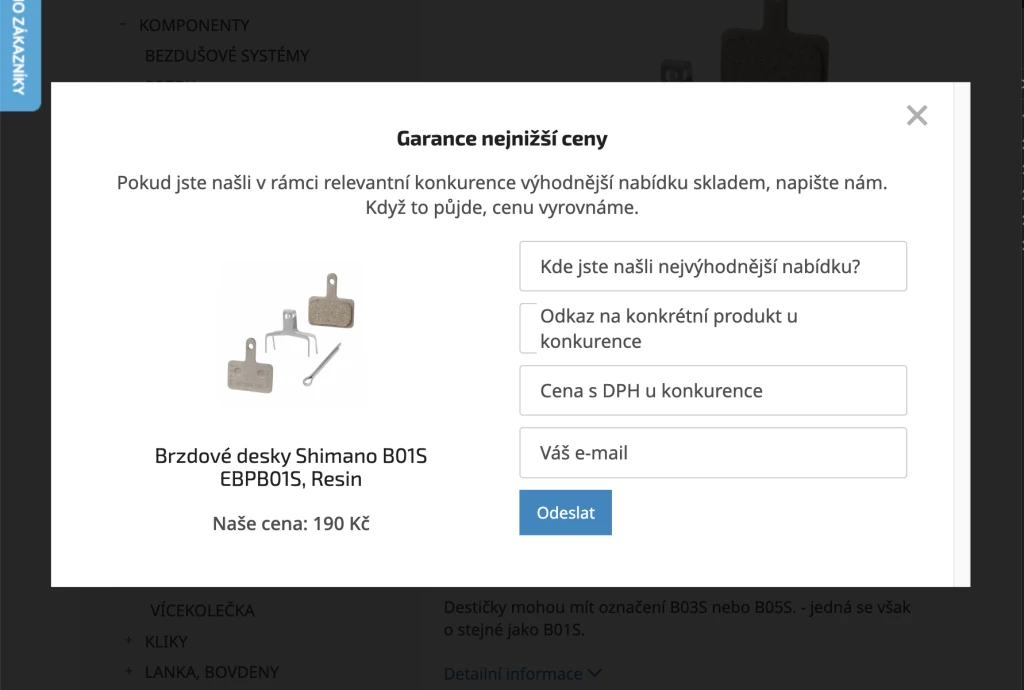This screenshot has width=1024, height=690.
Task: Close the Garance nejnižší ceny dialog
Action: [x=917, y=116]
